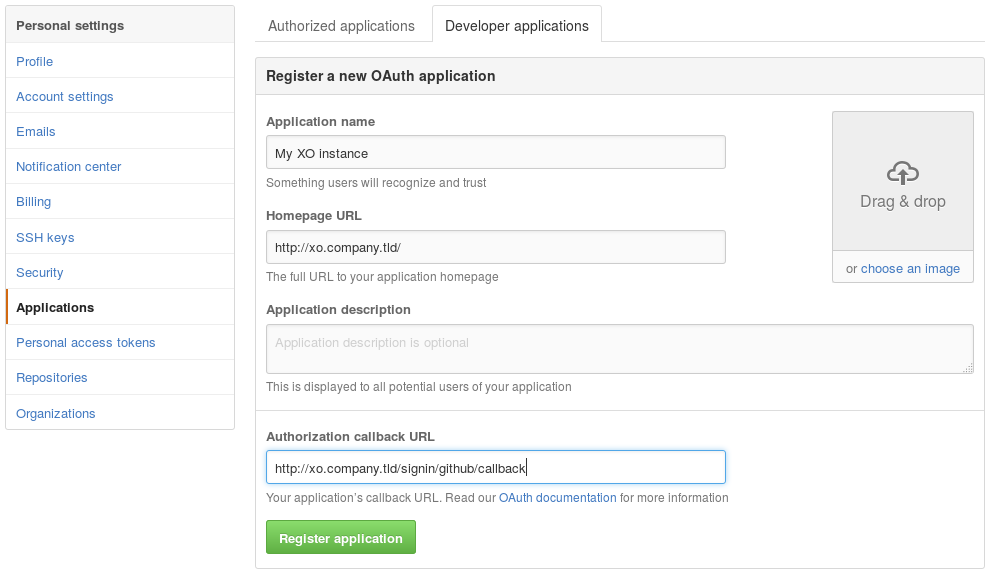Open Security settings

(120, 272)
